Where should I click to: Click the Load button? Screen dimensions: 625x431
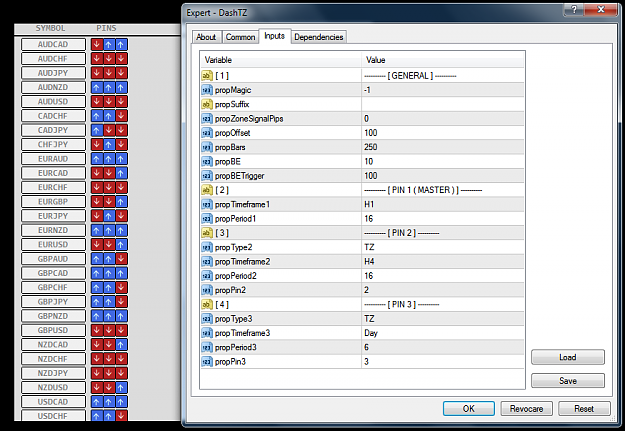click(568, 357)
